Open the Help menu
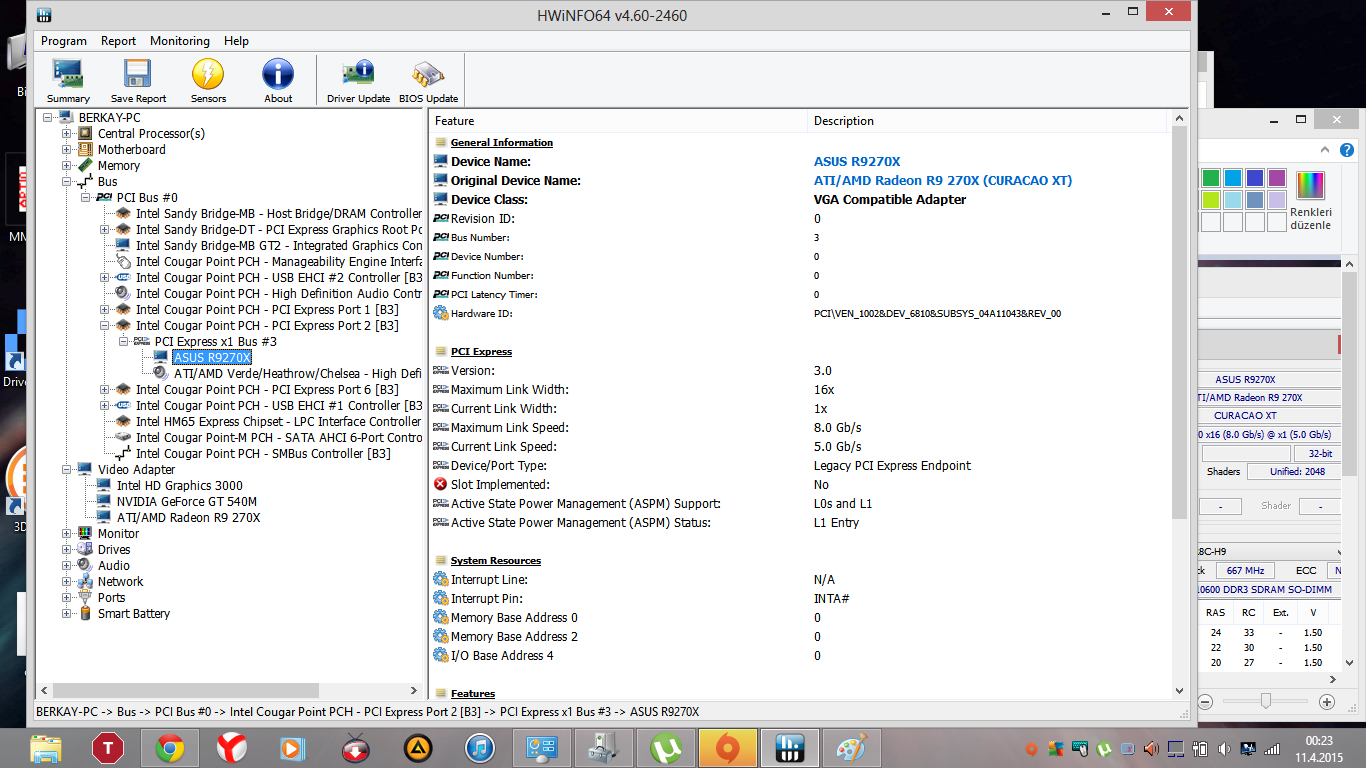 click(236, 41)
